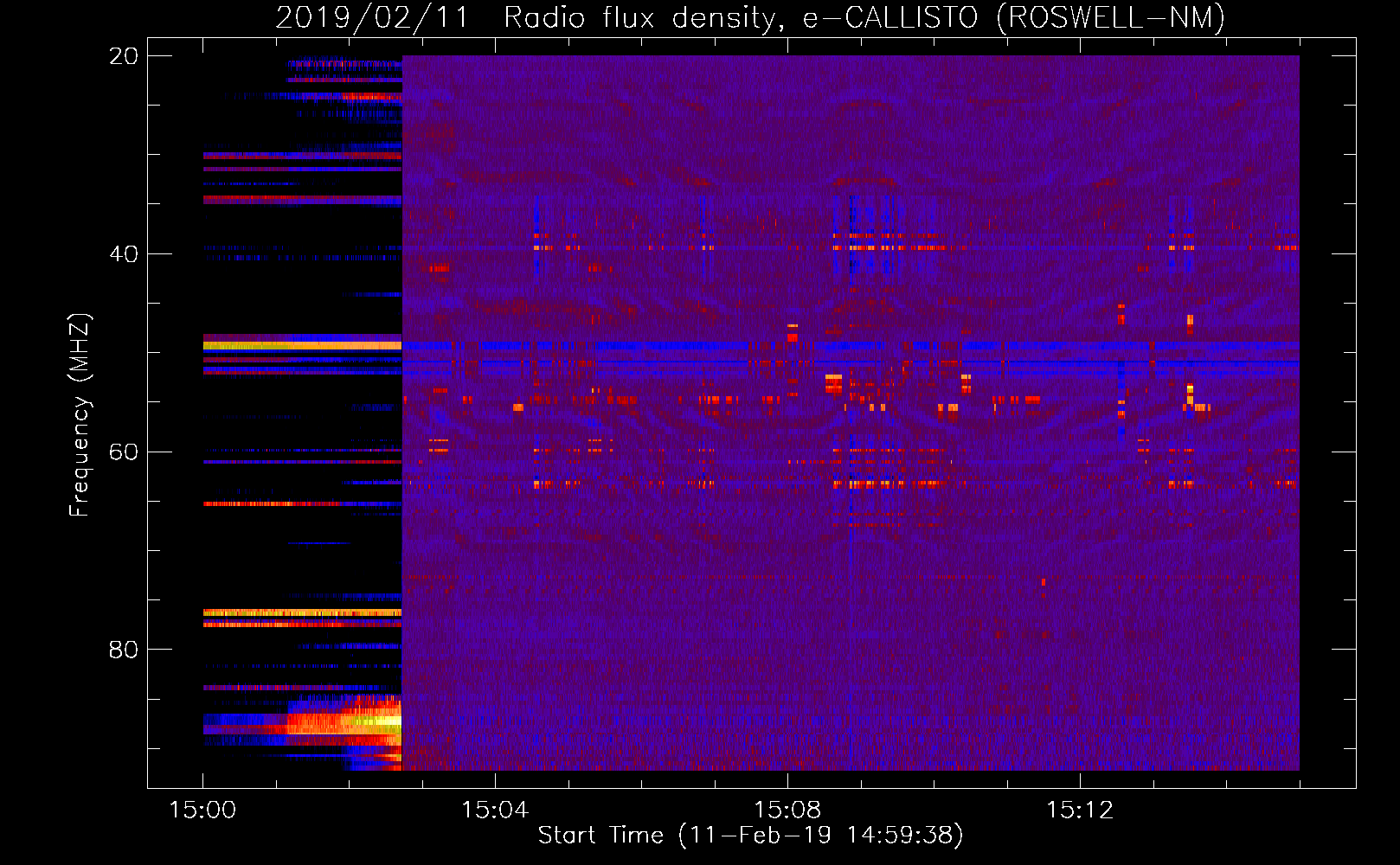Click the 'Start Time (11-Feb-19 14:59:38)' axis label
This screenshot has height=865, width=1400.
[x=751, y=836]
